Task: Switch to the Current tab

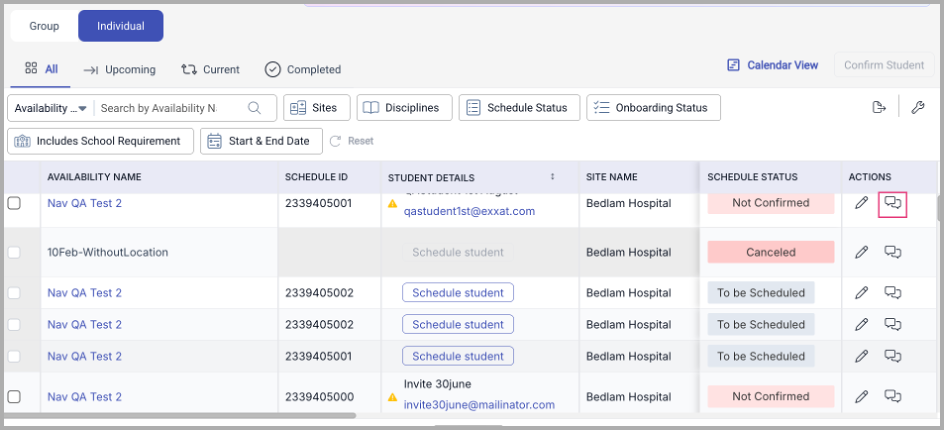Action: click(x=210, y=70)
